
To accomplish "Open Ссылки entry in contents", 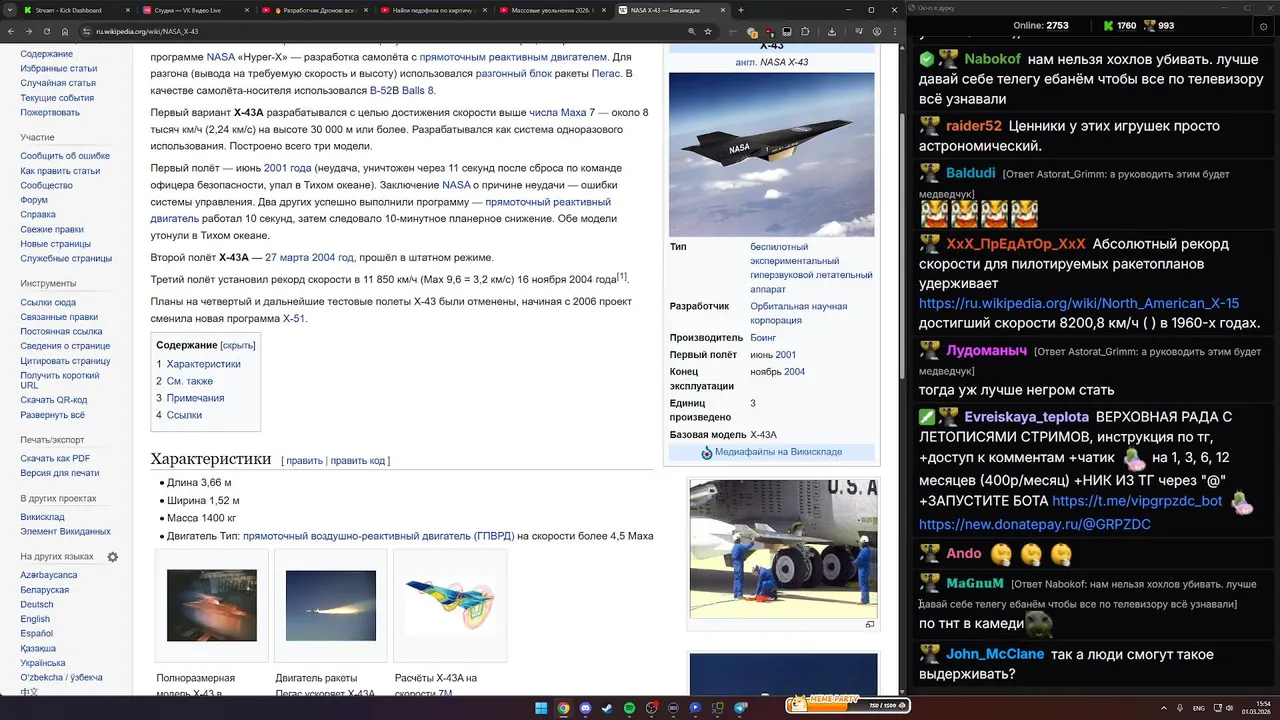I will [x=184, y=415].
